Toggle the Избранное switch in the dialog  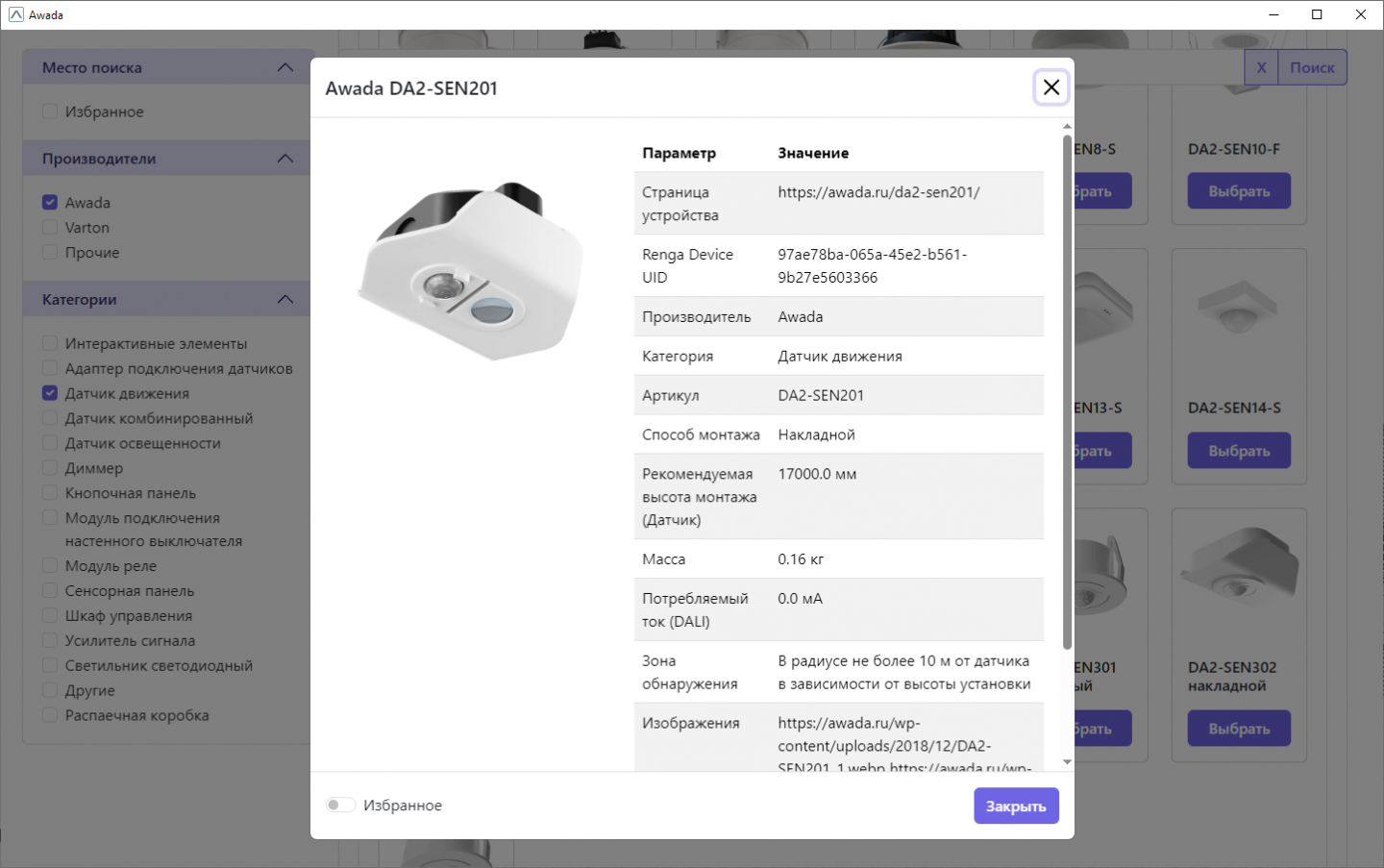pos(340,805)
